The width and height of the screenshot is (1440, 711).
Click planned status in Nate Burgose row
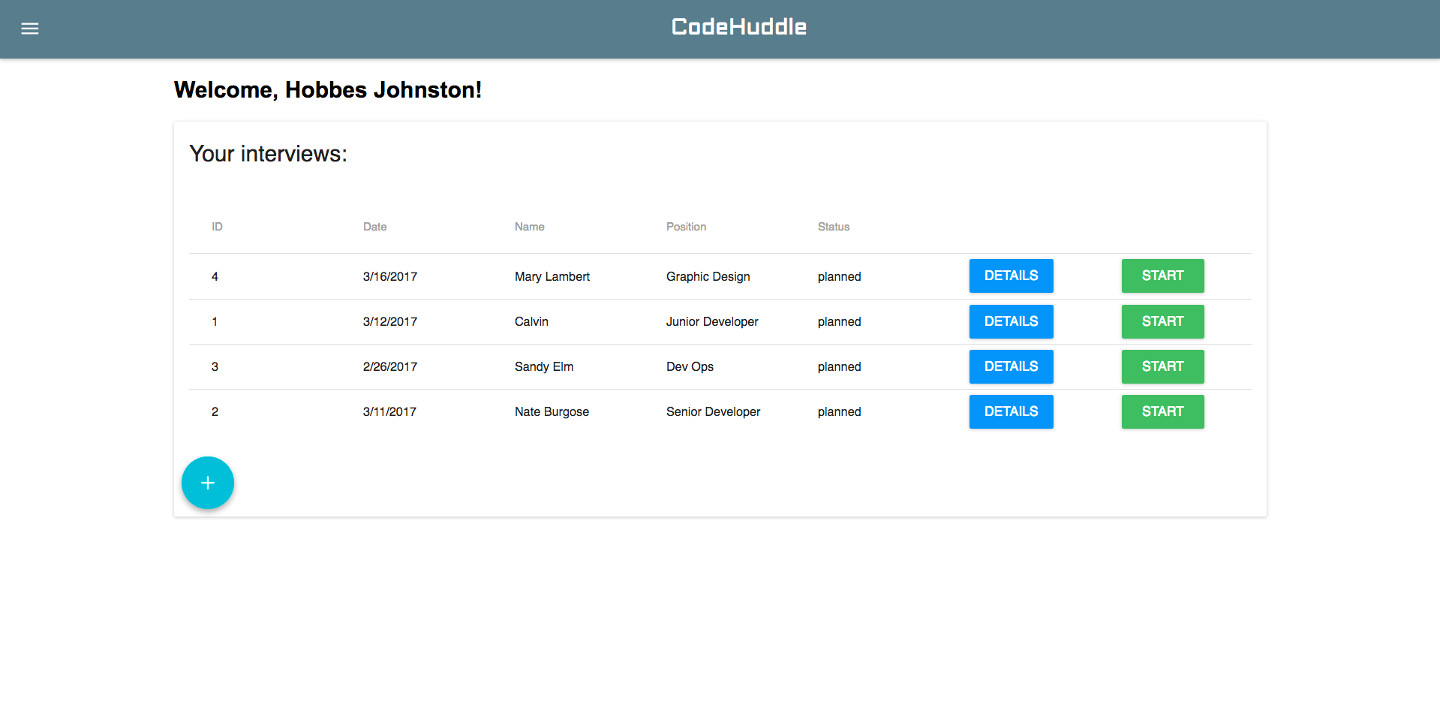tap(839, 412)
